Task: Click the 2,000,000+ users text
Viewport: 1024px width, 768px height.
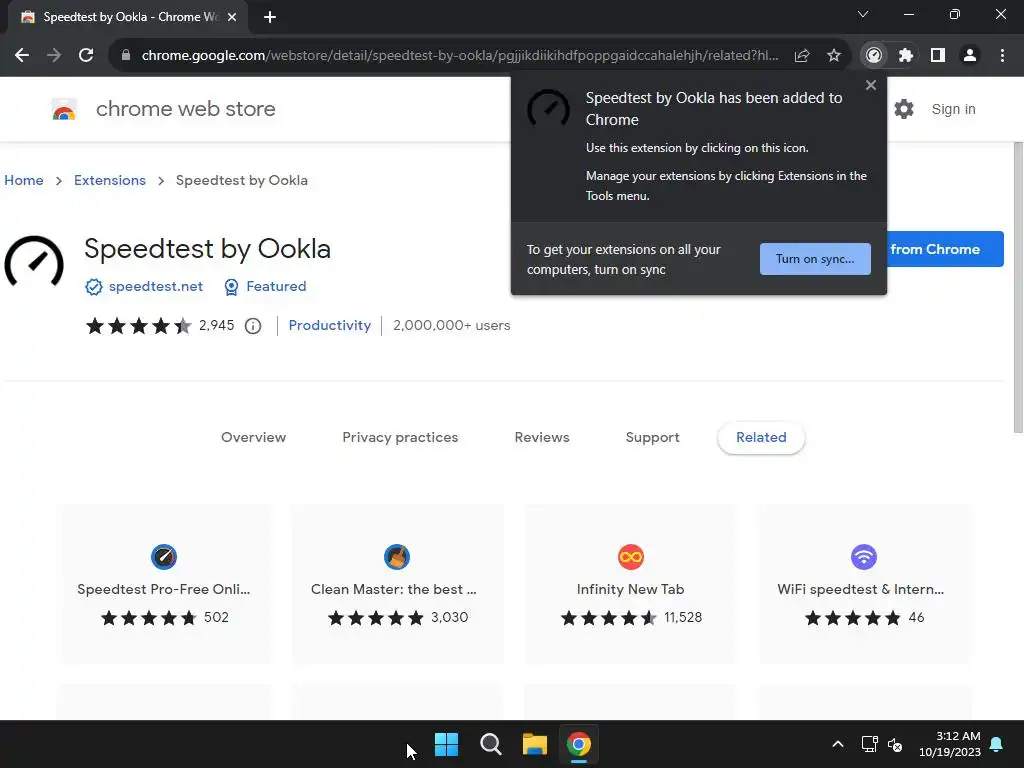Action: 452,325
